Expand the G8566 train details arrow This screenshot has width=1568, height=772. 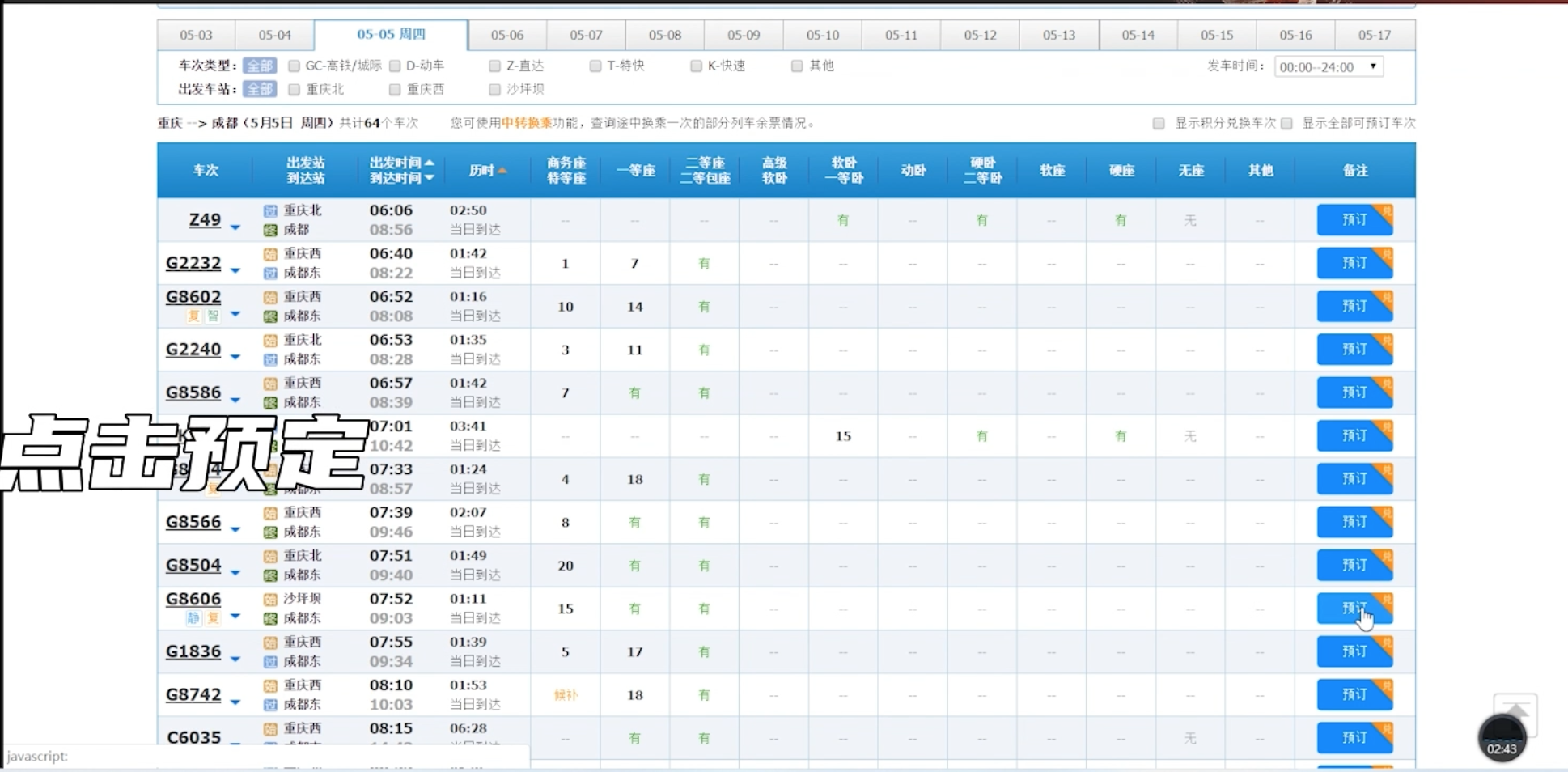tap(235, 529)
